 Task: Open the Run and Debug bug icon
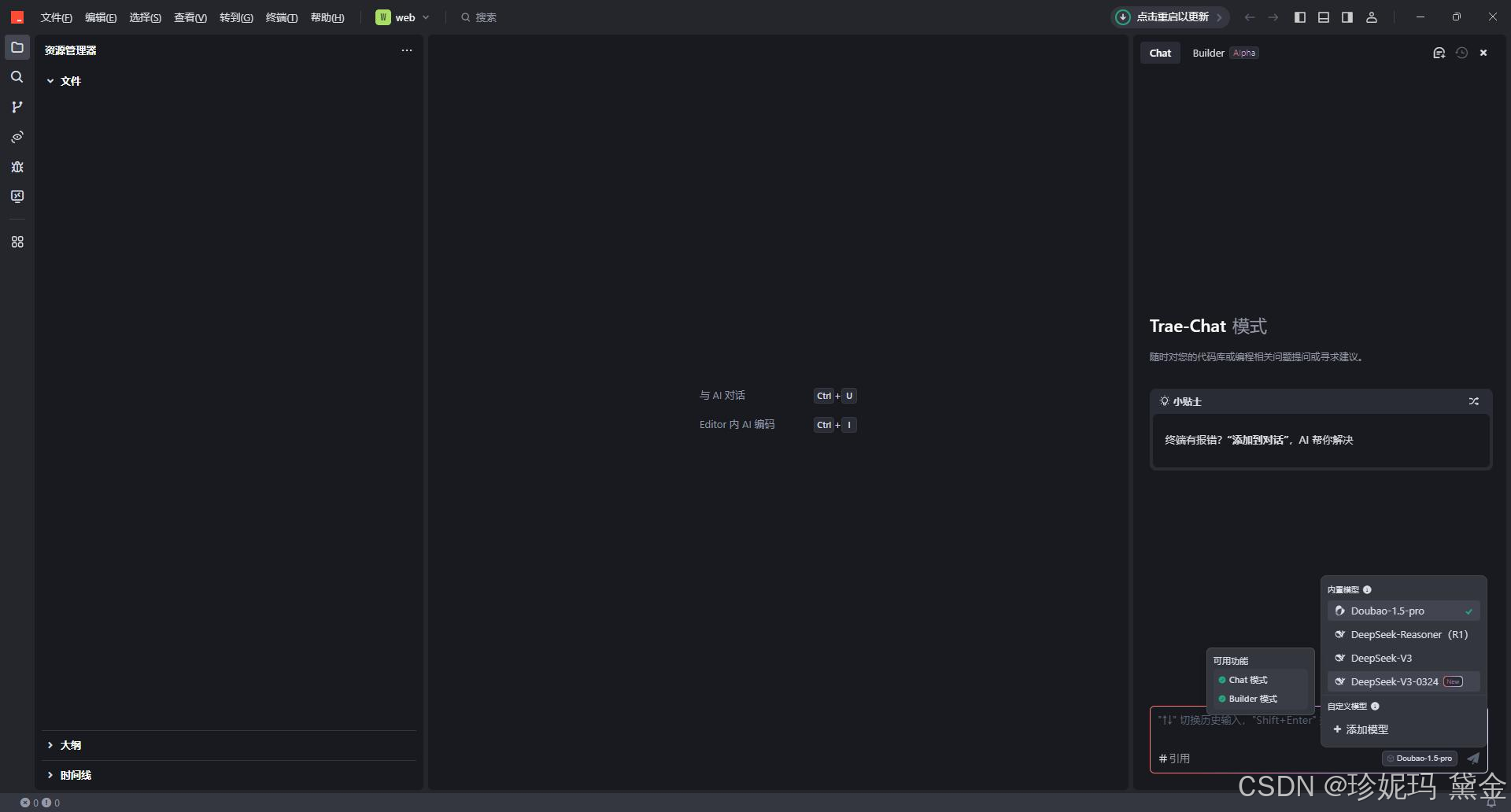tap(17, 167)
